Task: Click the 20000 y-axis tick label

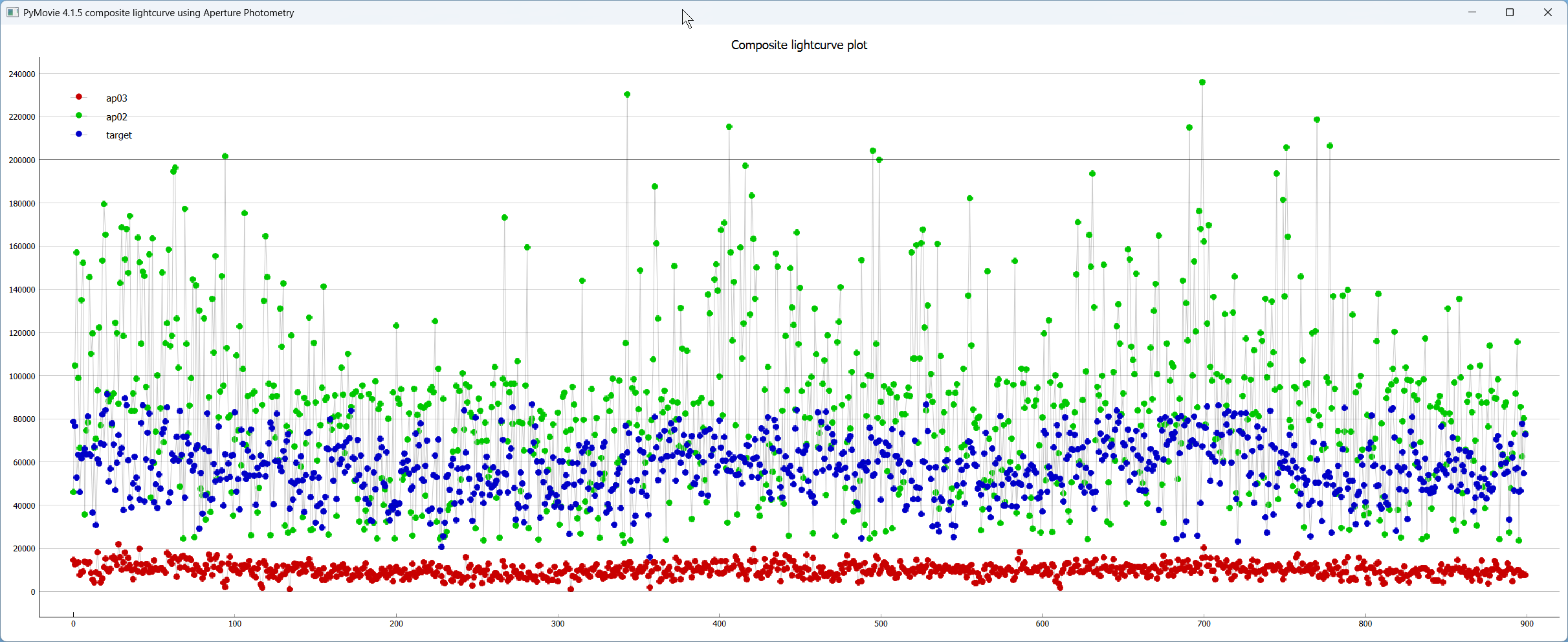Action: pyautogui.click(x=24, y=549)
